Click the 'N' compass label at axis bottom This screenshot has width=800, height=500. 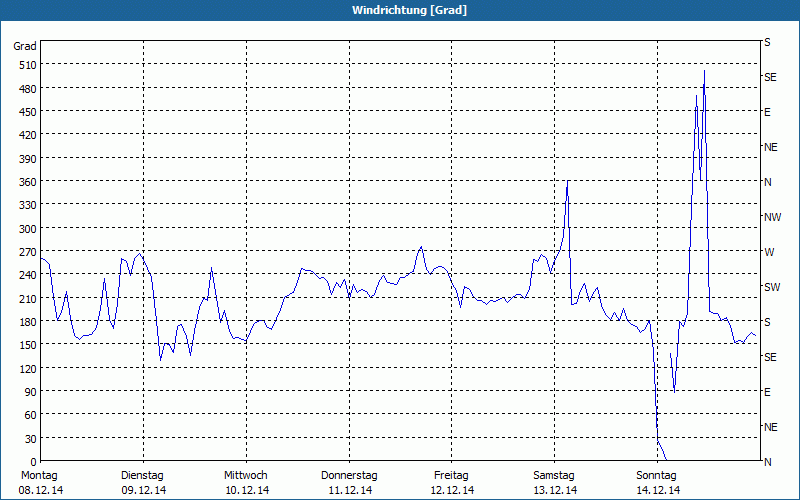point(768,462)
